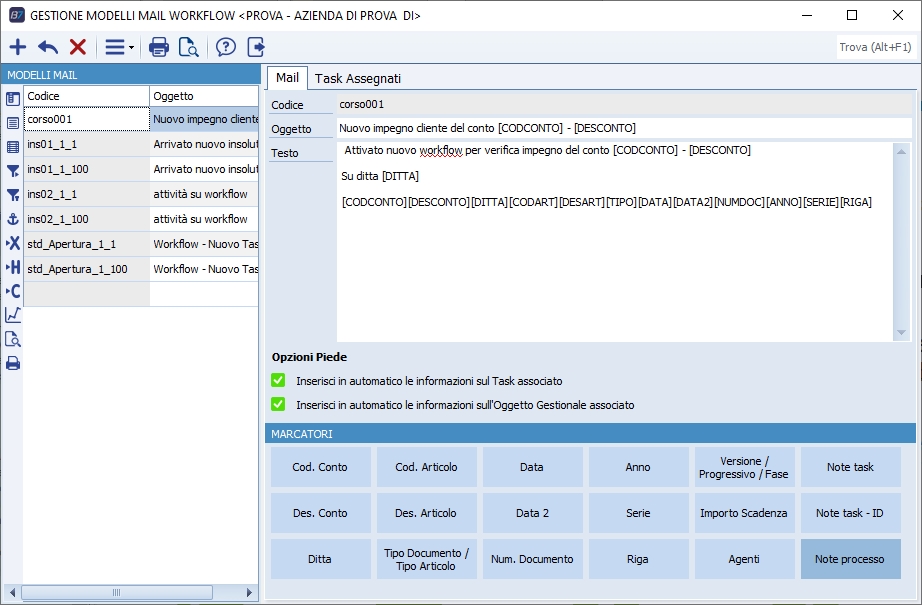Viewport: 922px width, 605px height.
Task: Click the Testo scrollbar down arrow
Action: point(901,333)
